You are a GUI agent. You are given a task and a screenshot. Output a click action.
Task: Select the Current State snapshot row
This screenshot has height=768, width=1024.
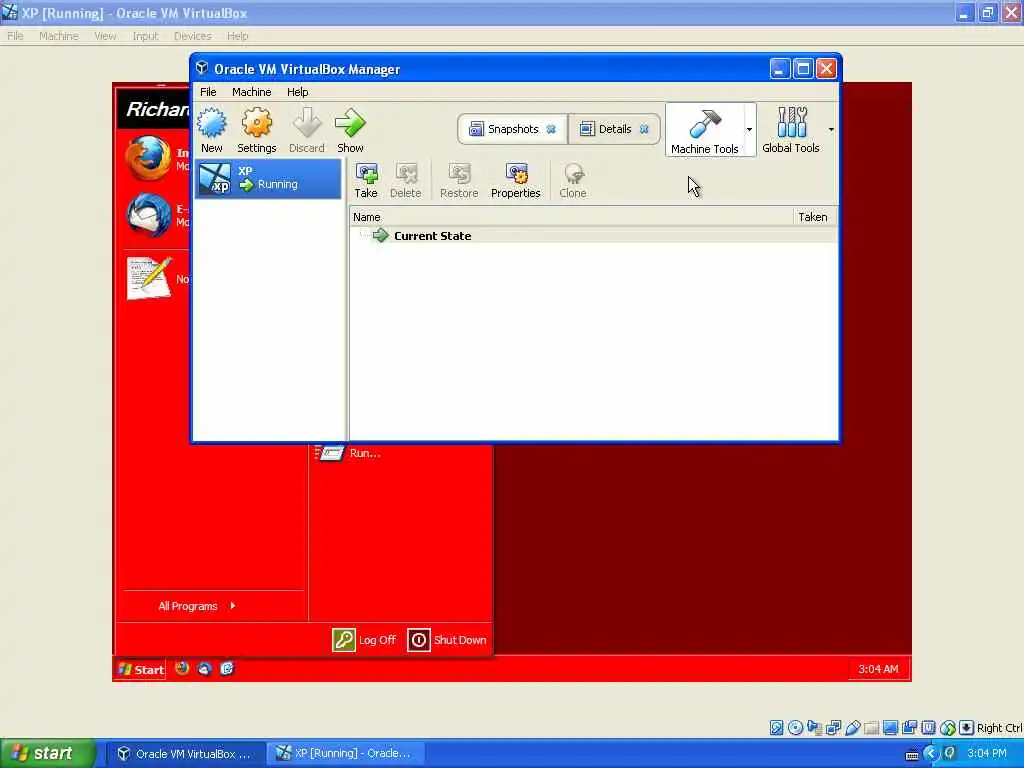(x=593, y=236)
